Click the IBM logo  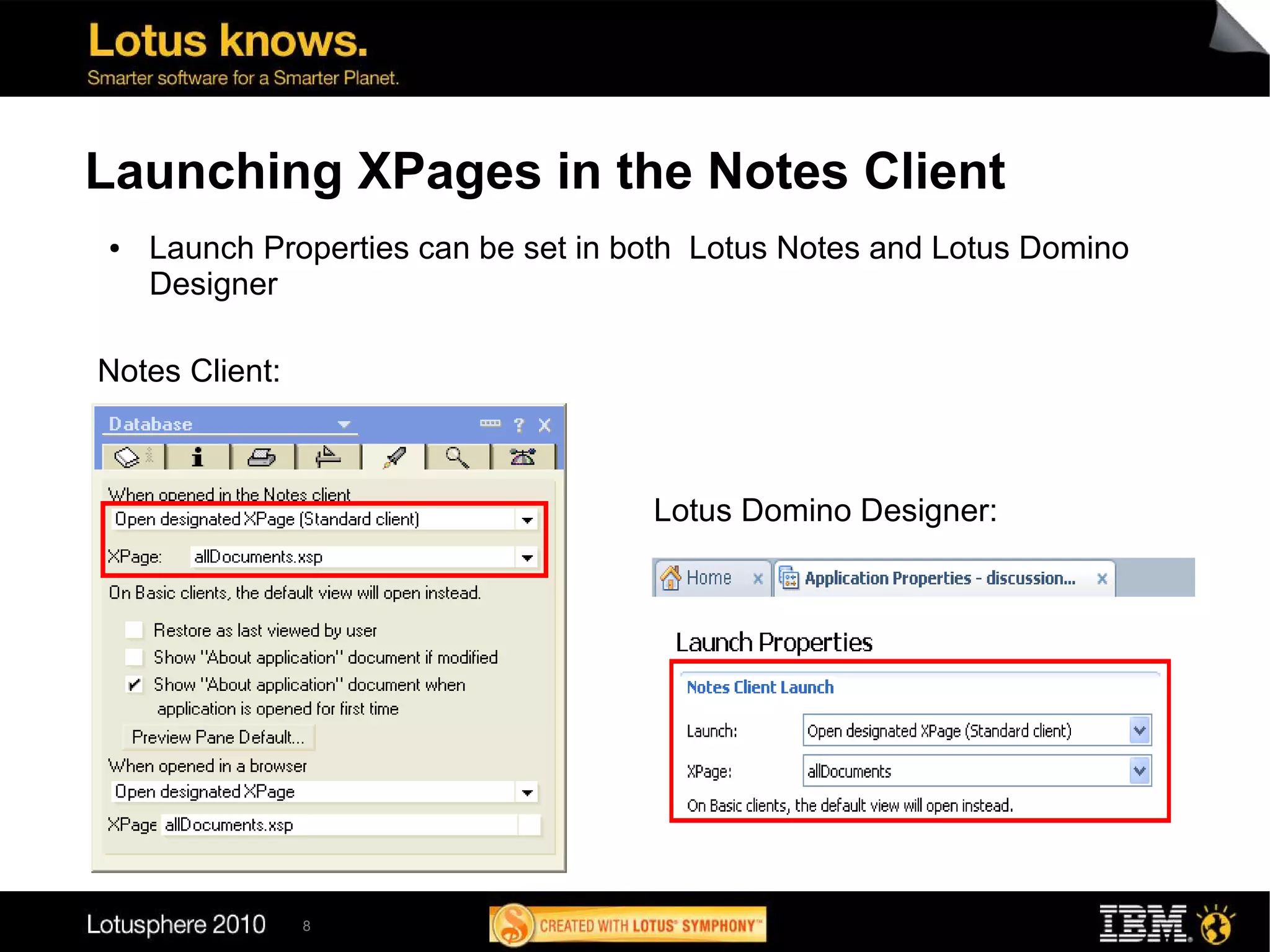[x=1145, y=923]
